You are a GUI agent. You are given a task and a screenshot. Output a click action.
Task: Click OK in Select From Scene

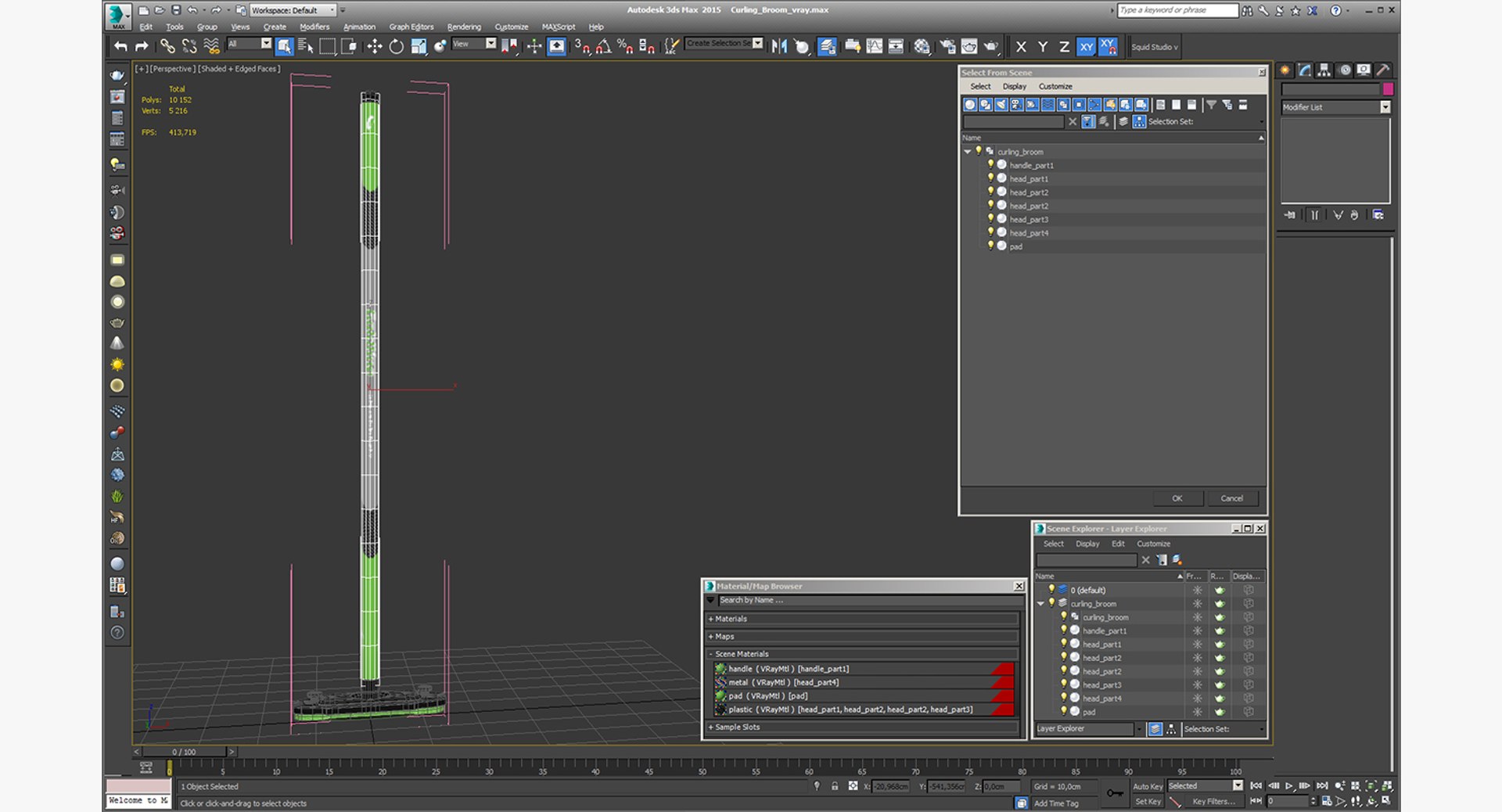click(1177, 498)
